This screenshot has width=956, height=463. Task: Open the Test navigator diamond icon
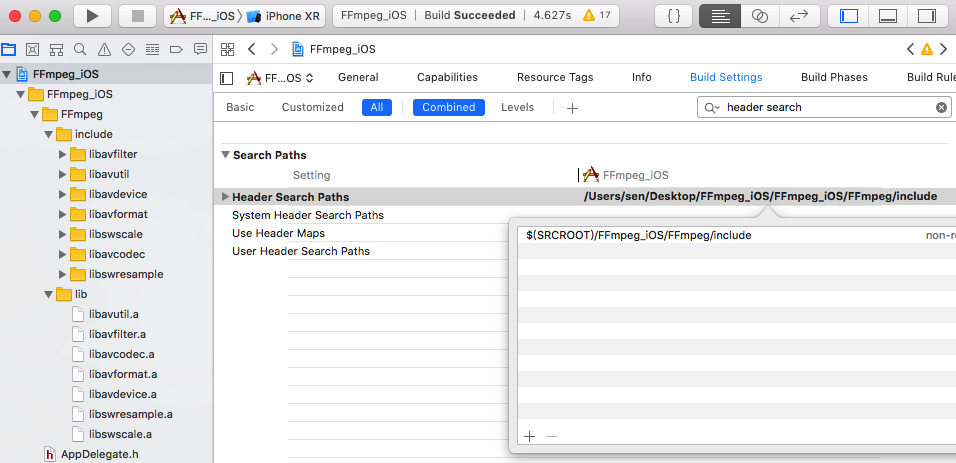(x=128, y=49)
